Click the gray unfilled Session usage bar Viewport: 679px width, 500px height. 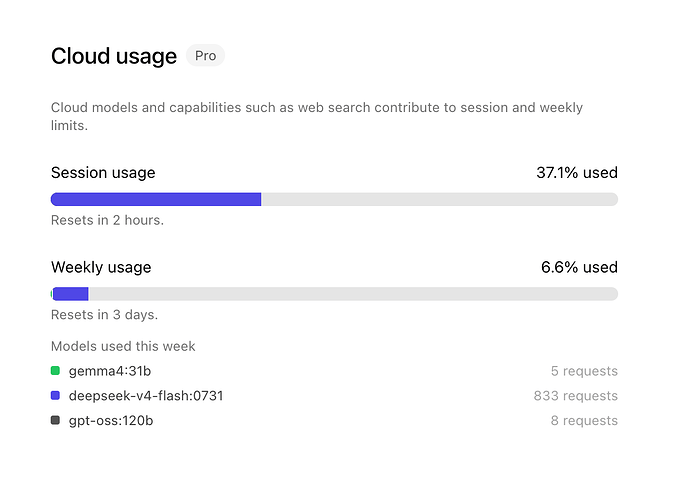[x=440, y=199]
